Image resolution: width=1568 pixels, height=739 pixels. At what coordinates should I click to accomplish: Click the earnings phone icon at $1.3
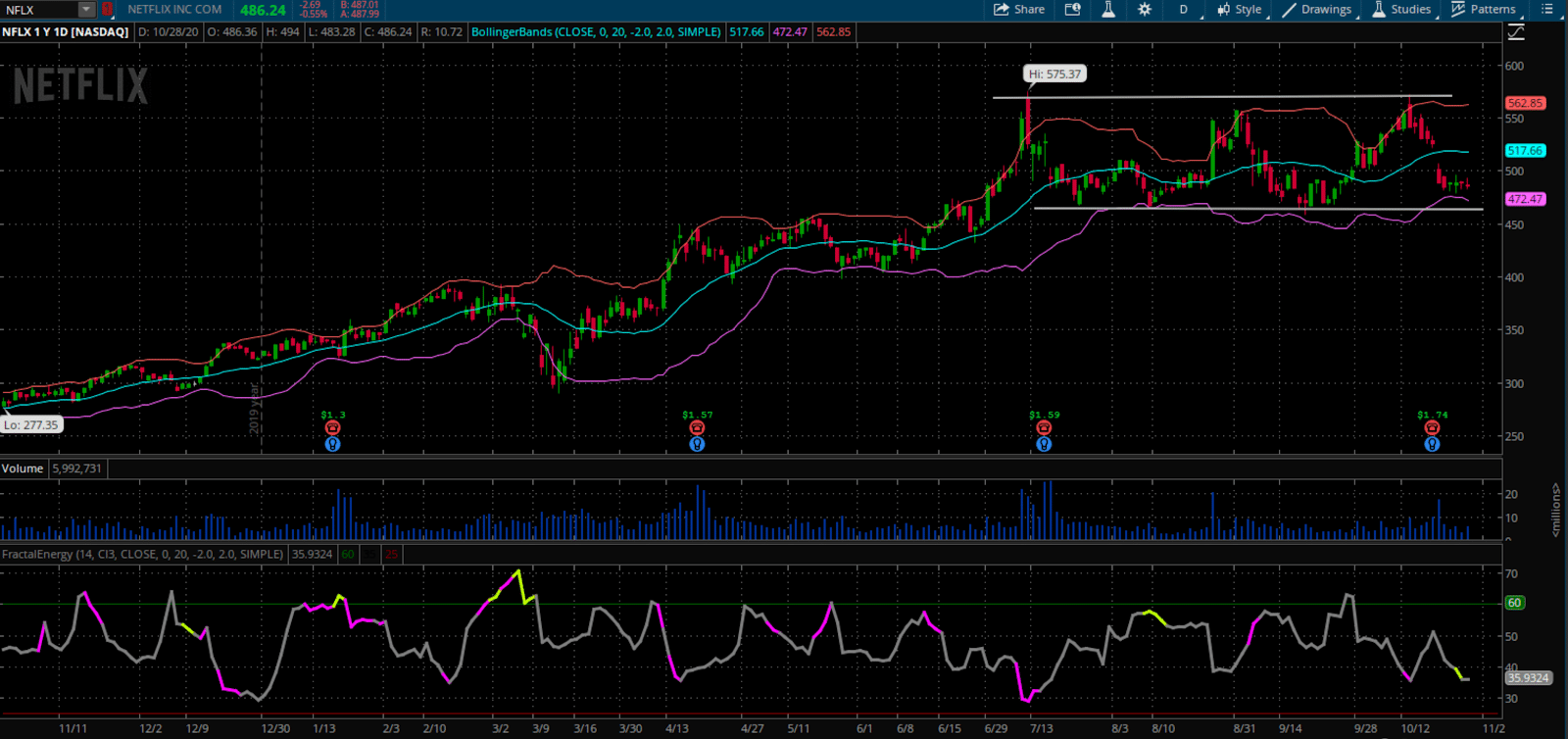tap(332, 427)
